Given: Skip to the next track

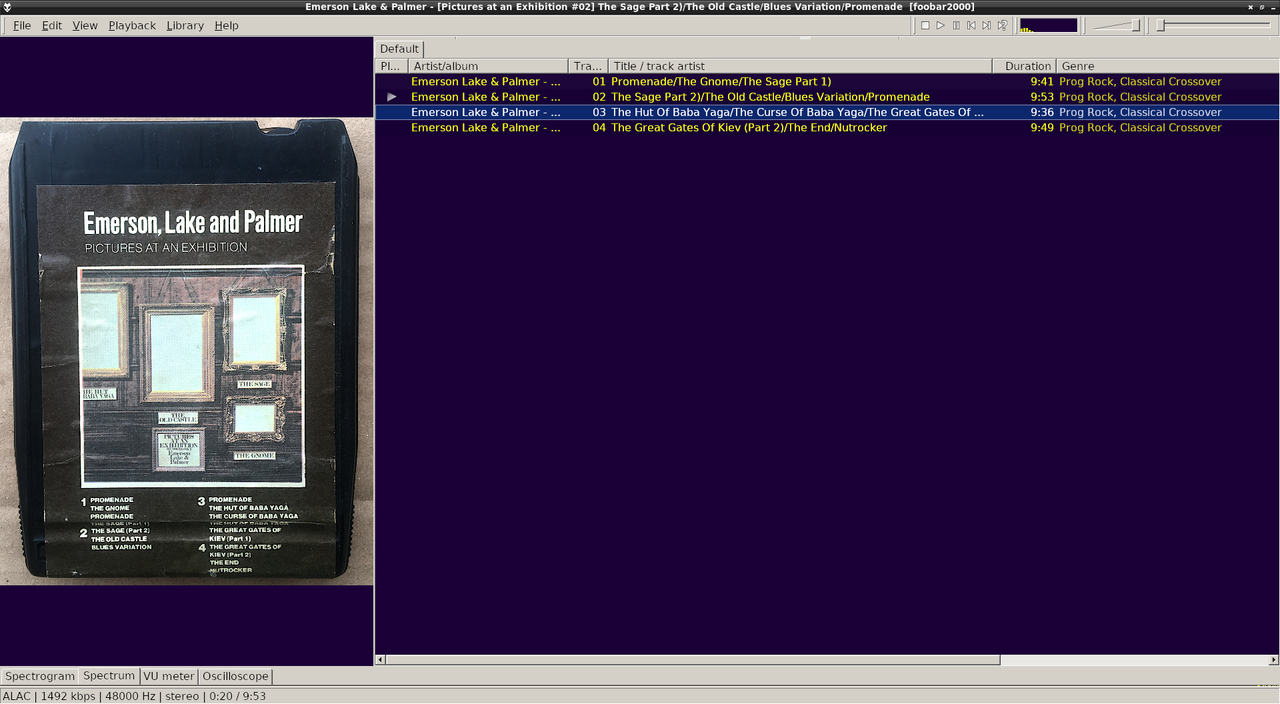Looking at the screenshot, I should [986, 25].
